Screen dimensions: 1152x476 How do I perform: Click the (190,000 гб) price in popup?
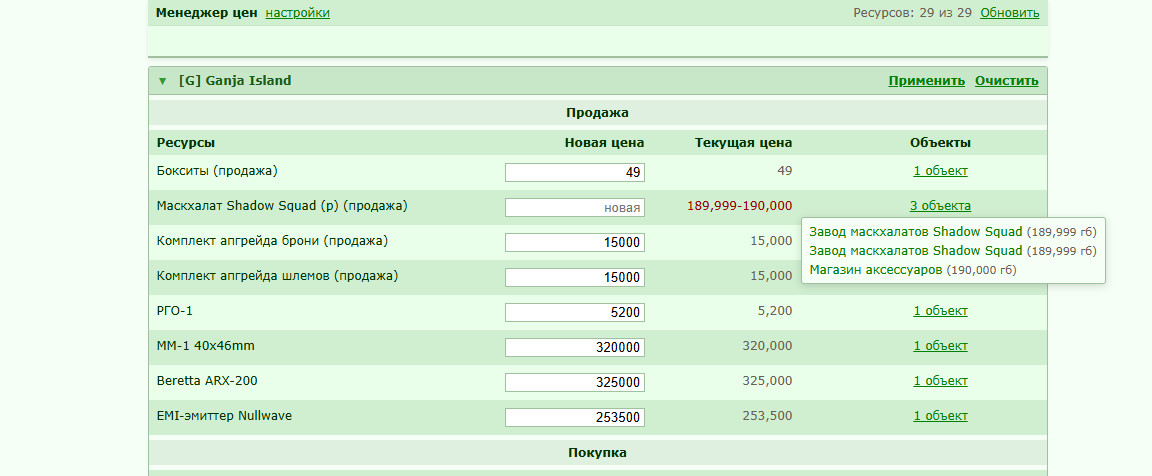[x=982, y=270]
